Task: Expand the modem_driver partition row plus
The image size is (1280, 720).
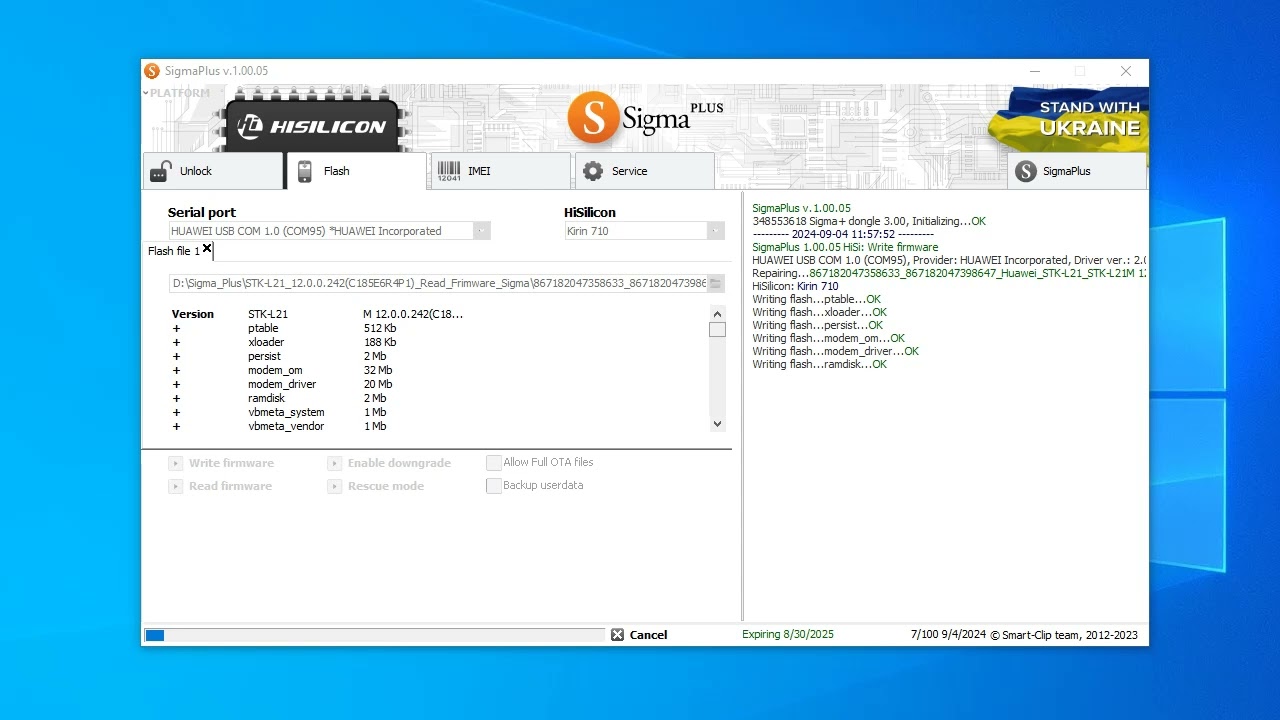Action: [176, 384]
